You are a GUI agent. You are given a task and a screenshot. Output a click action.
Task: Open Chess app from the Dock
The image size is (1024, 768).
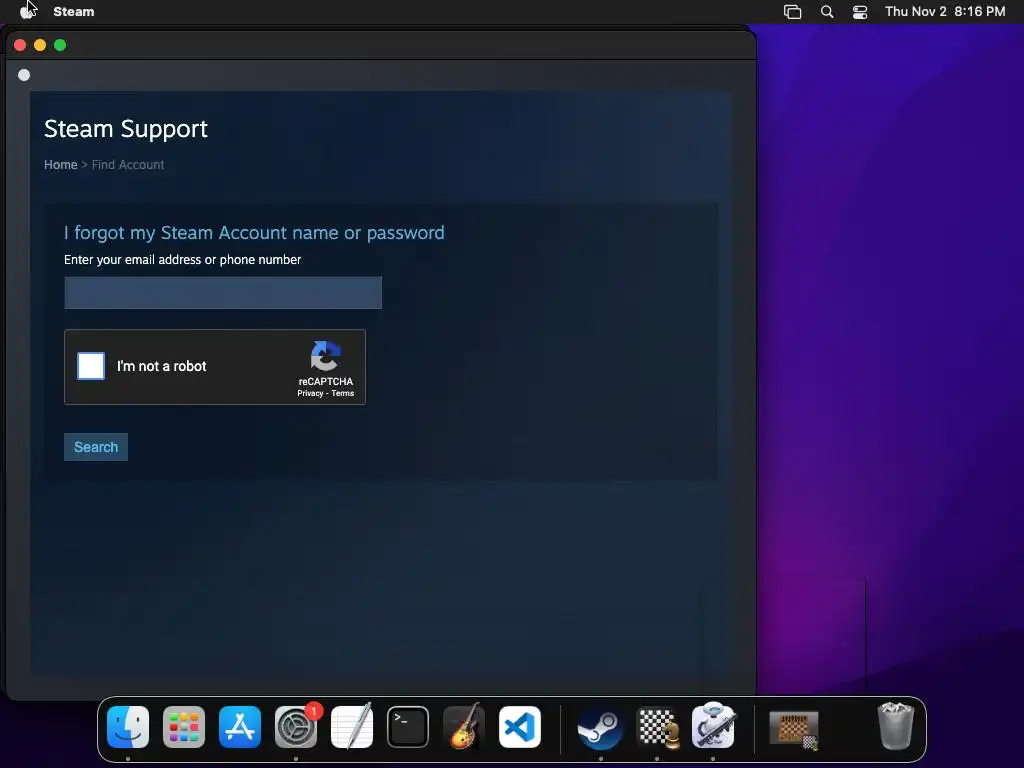click(x=657, y=728)
